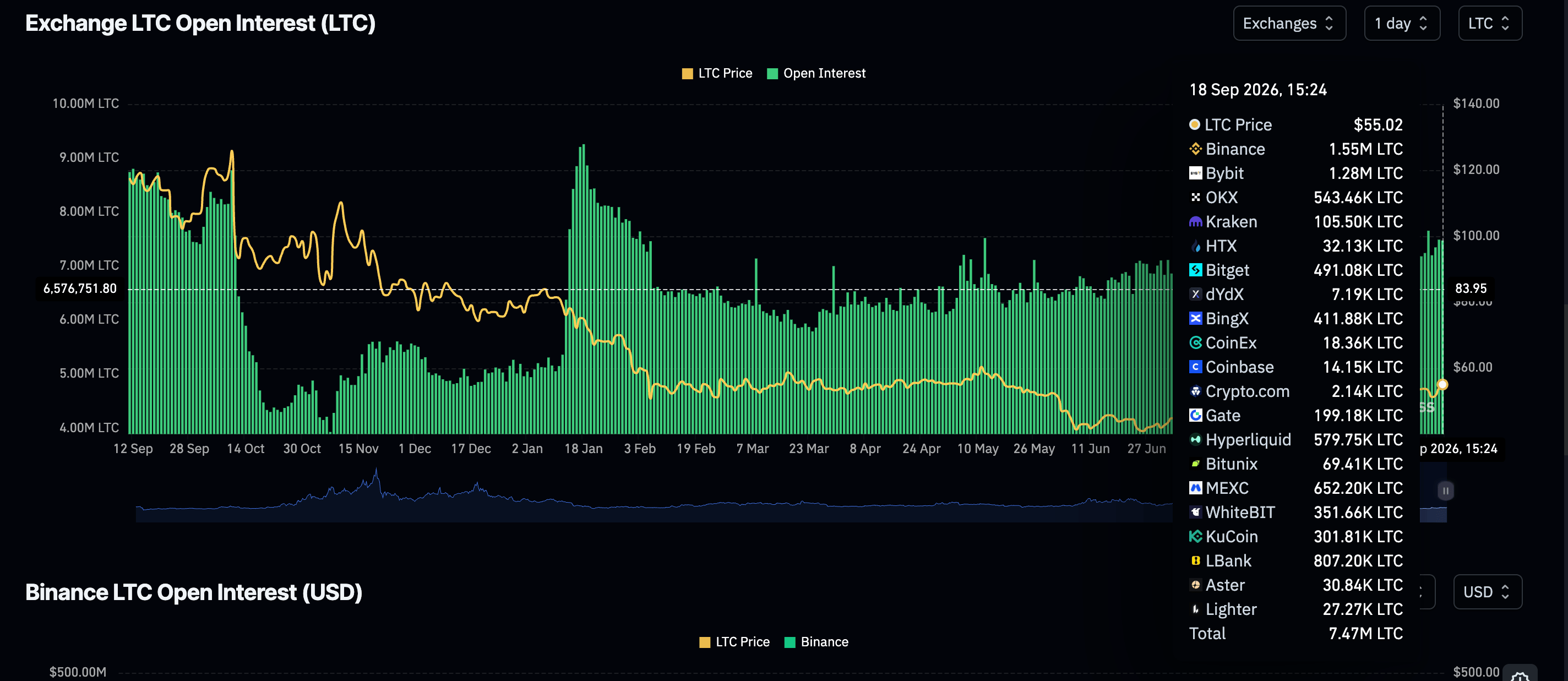
Task: Open the LTC unit dropdown
Action: pos(1489,23)
